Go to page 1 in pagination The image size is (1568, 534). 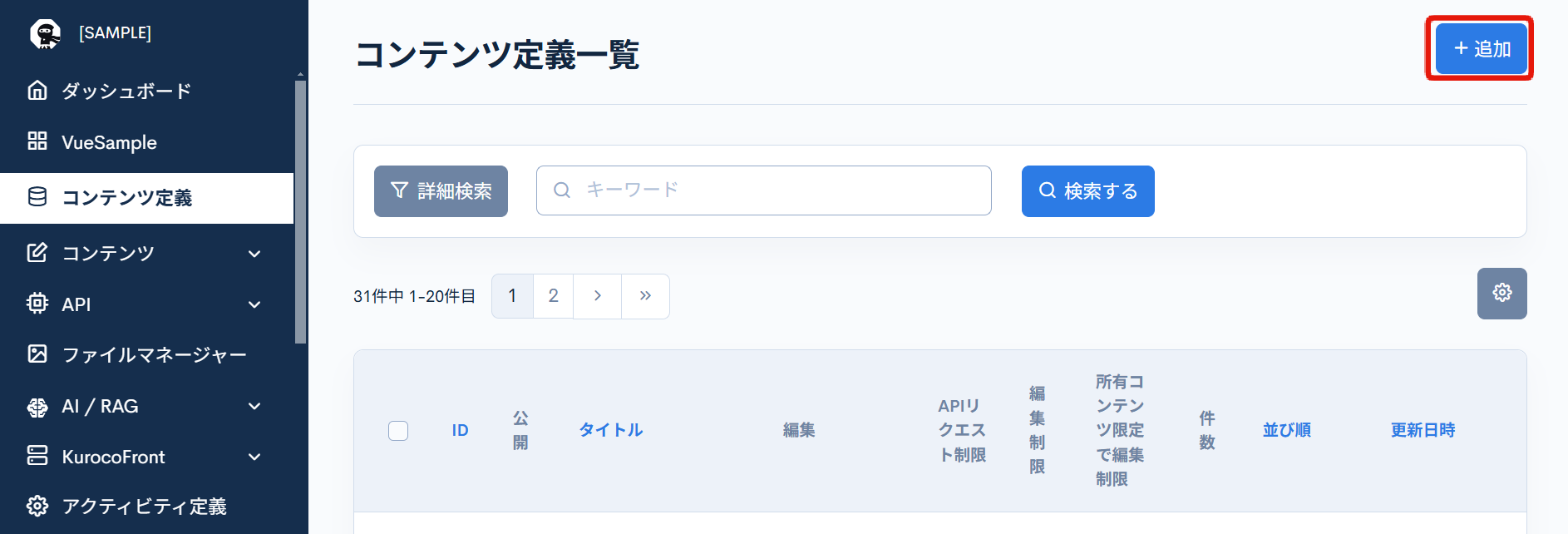[512, 296]
